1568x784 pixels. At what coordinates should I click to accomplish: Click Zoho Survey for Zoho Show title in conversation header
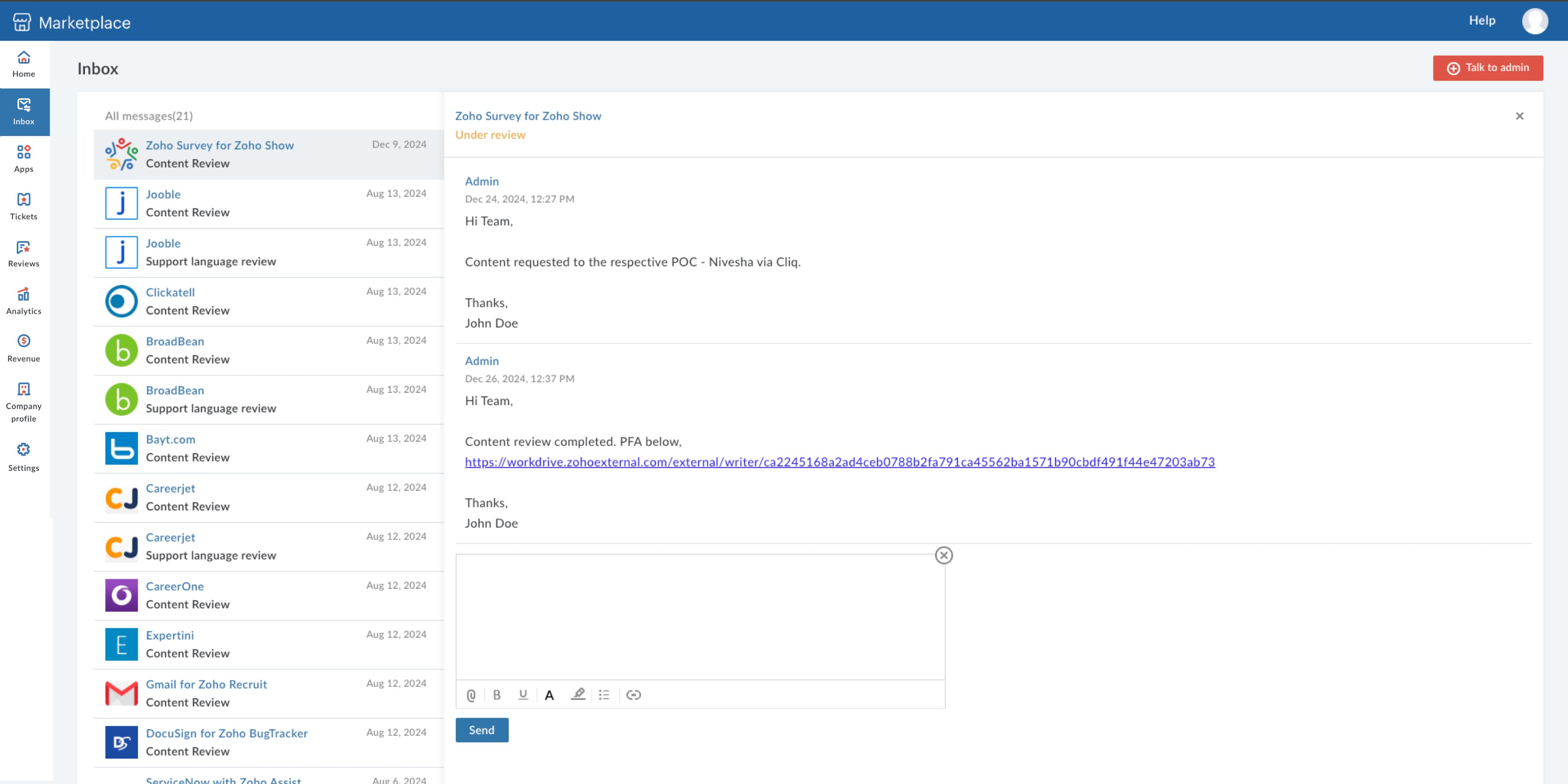click(x=528, y=116)
